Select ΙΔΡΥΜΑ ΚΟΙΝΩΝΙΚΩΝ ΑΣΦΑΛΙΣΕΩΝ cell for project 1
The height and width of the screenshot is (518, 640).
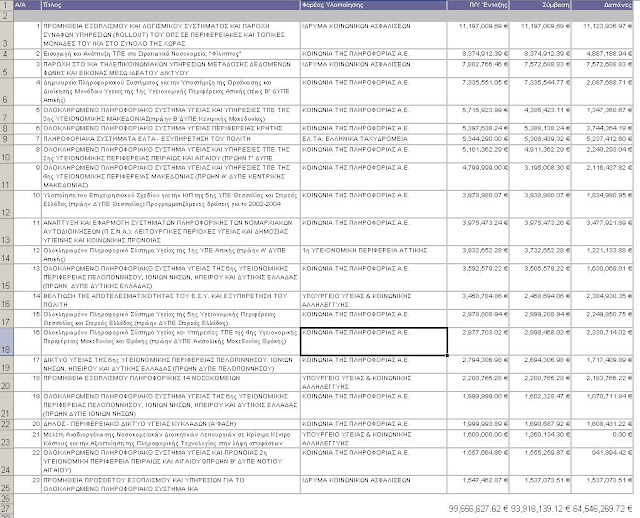373,35
